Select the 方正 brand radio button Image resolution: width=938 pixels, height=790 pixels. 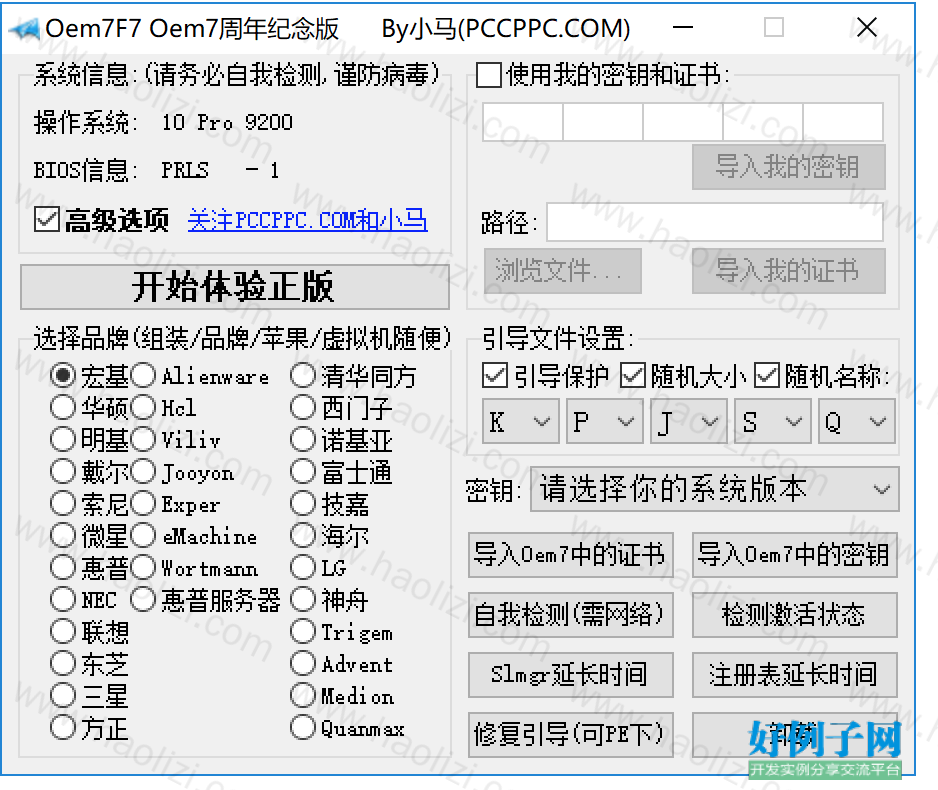[63, 728]
